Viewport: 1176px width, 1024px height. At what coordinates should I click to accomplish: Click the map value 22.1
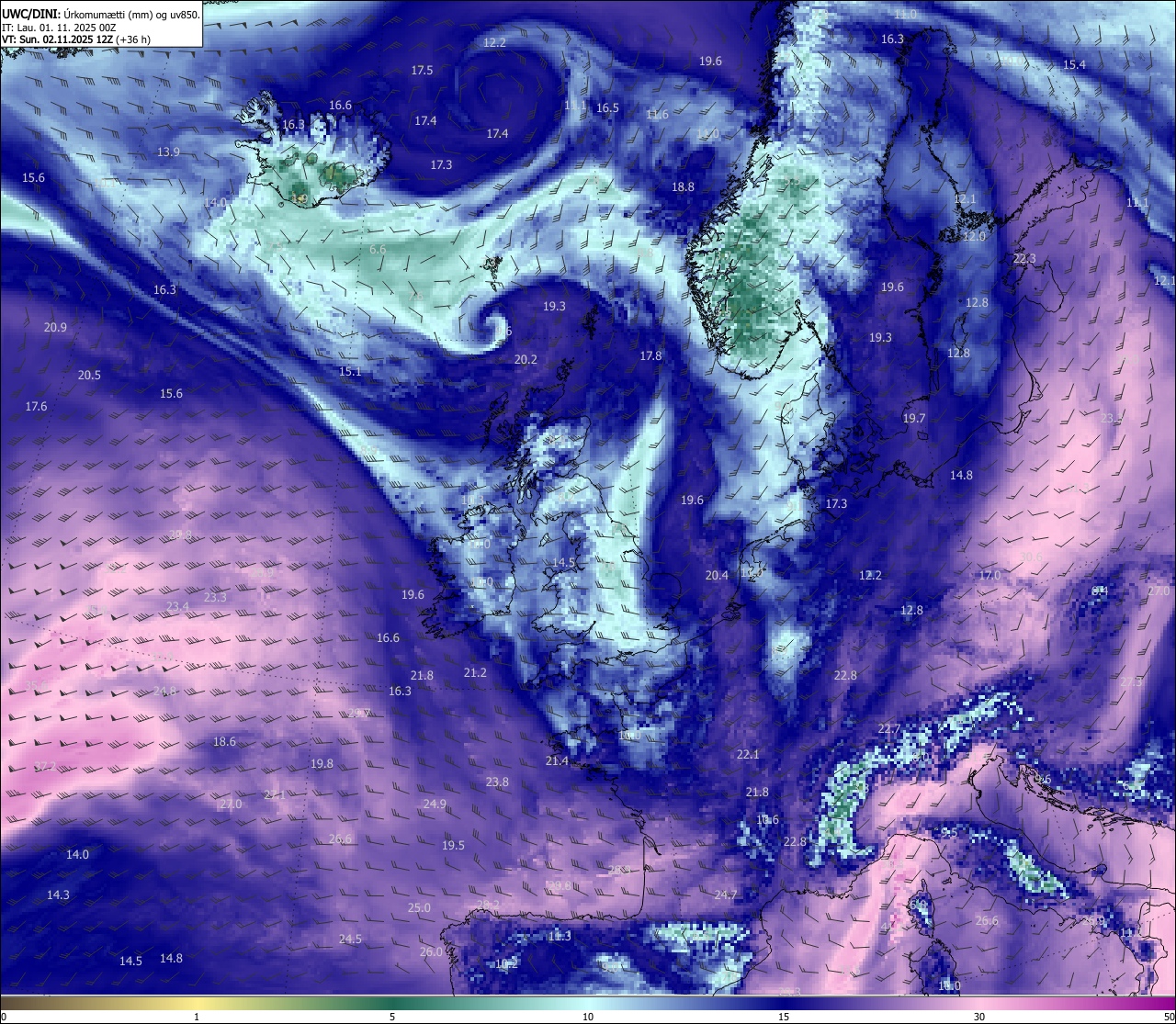(748, 755)
